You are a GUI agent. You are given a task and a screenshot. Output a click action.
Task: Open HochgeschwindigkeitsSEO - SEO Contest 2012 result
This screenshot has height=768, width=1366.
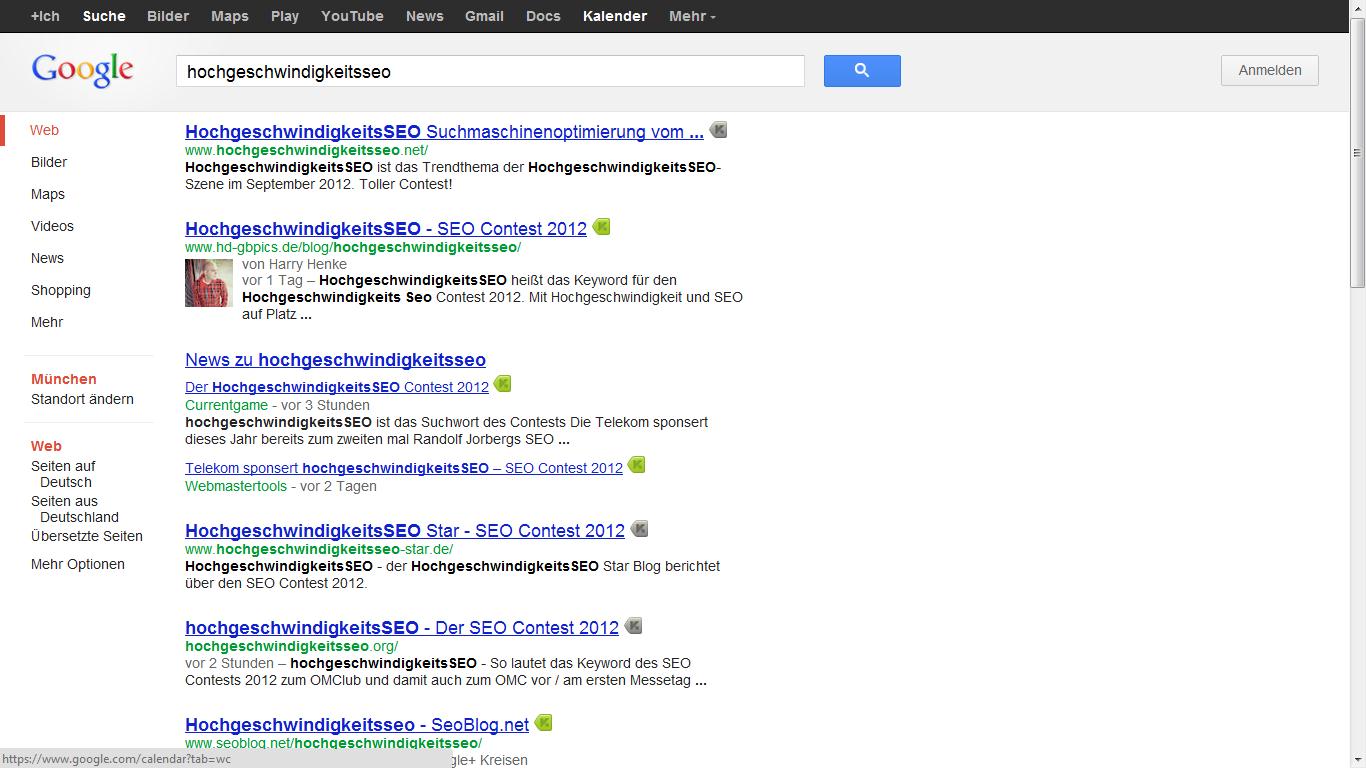pos(386,228)
